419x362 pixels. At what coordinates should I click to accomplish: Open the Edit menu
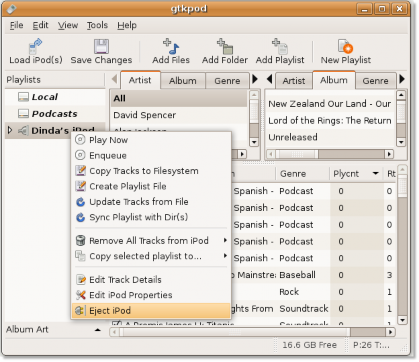click(40, 25)
